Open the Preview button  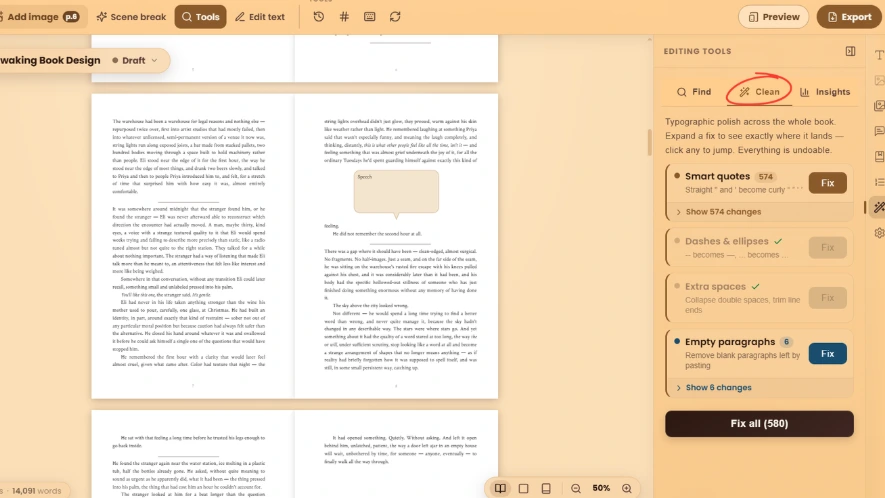(x=774, y=17)
